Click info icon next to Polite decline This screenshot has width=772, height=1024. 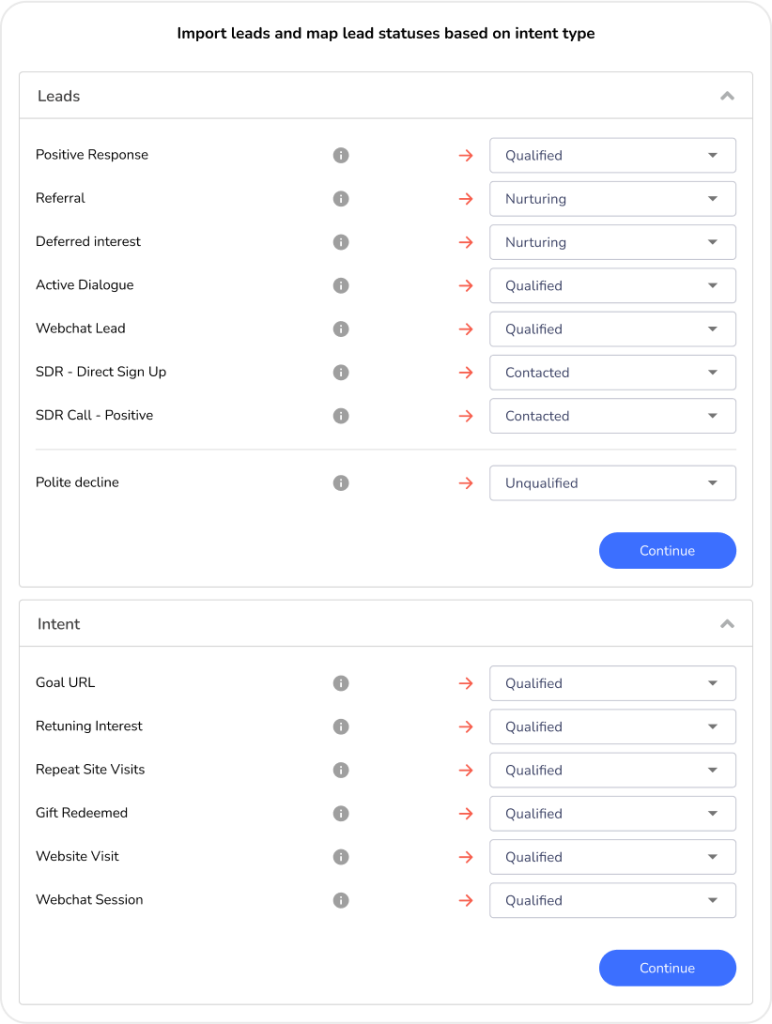coord(340,483)
